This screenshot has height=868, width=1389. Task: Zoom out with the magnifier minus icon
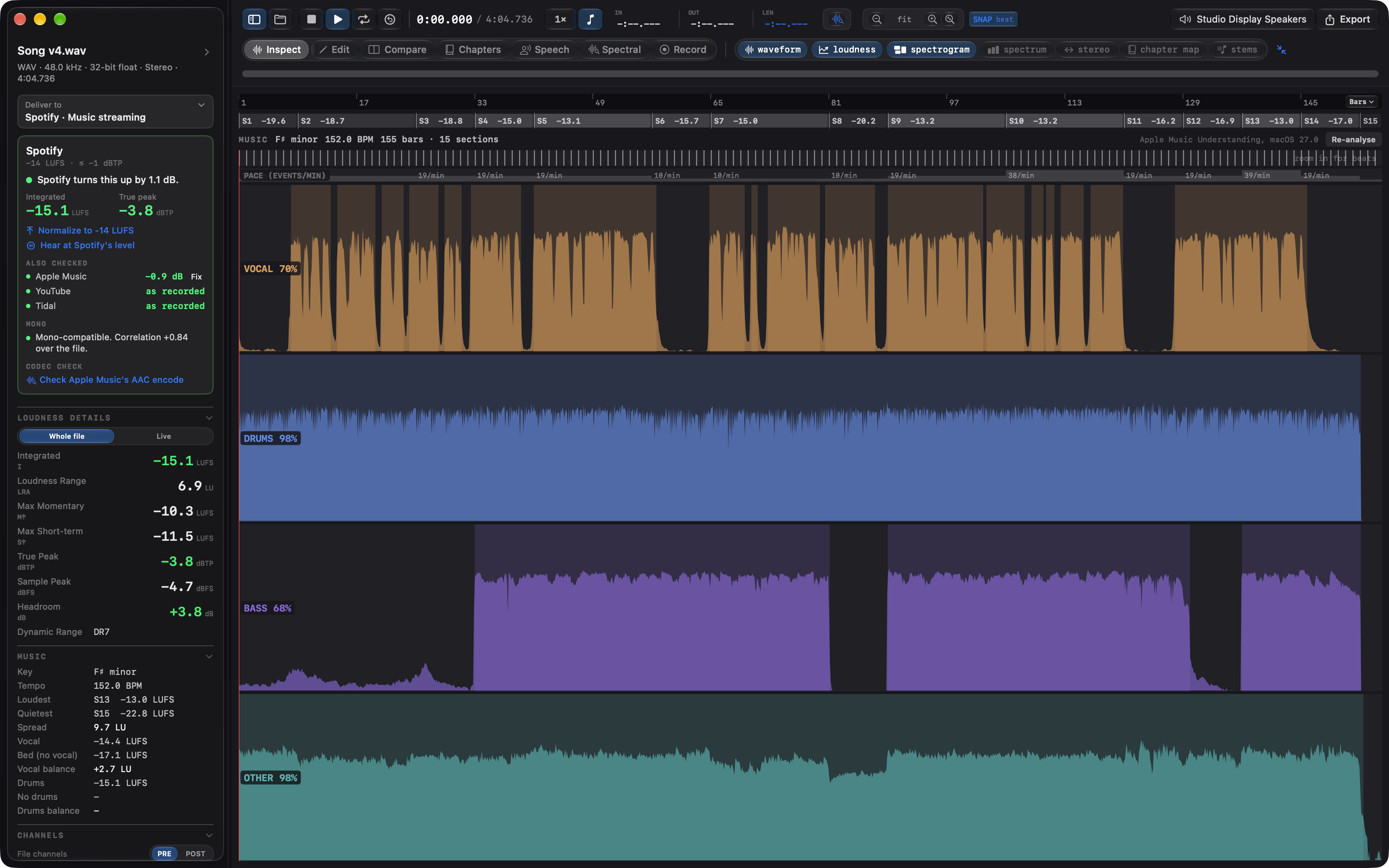pyautogui.click(x=876, y=19)
